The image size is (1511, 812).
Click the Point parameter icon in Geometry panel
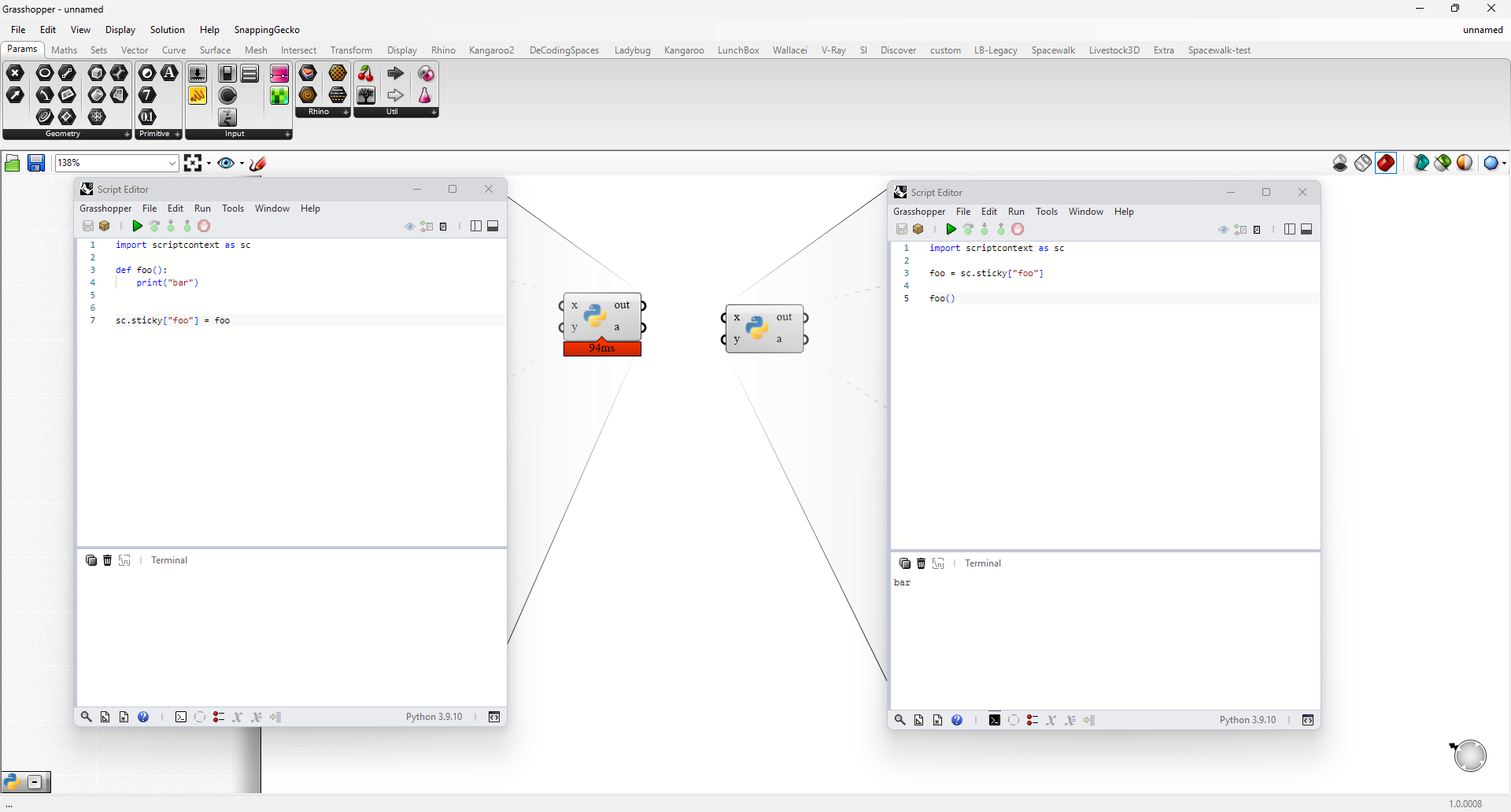pyautogui.click(x=15, y=73)
